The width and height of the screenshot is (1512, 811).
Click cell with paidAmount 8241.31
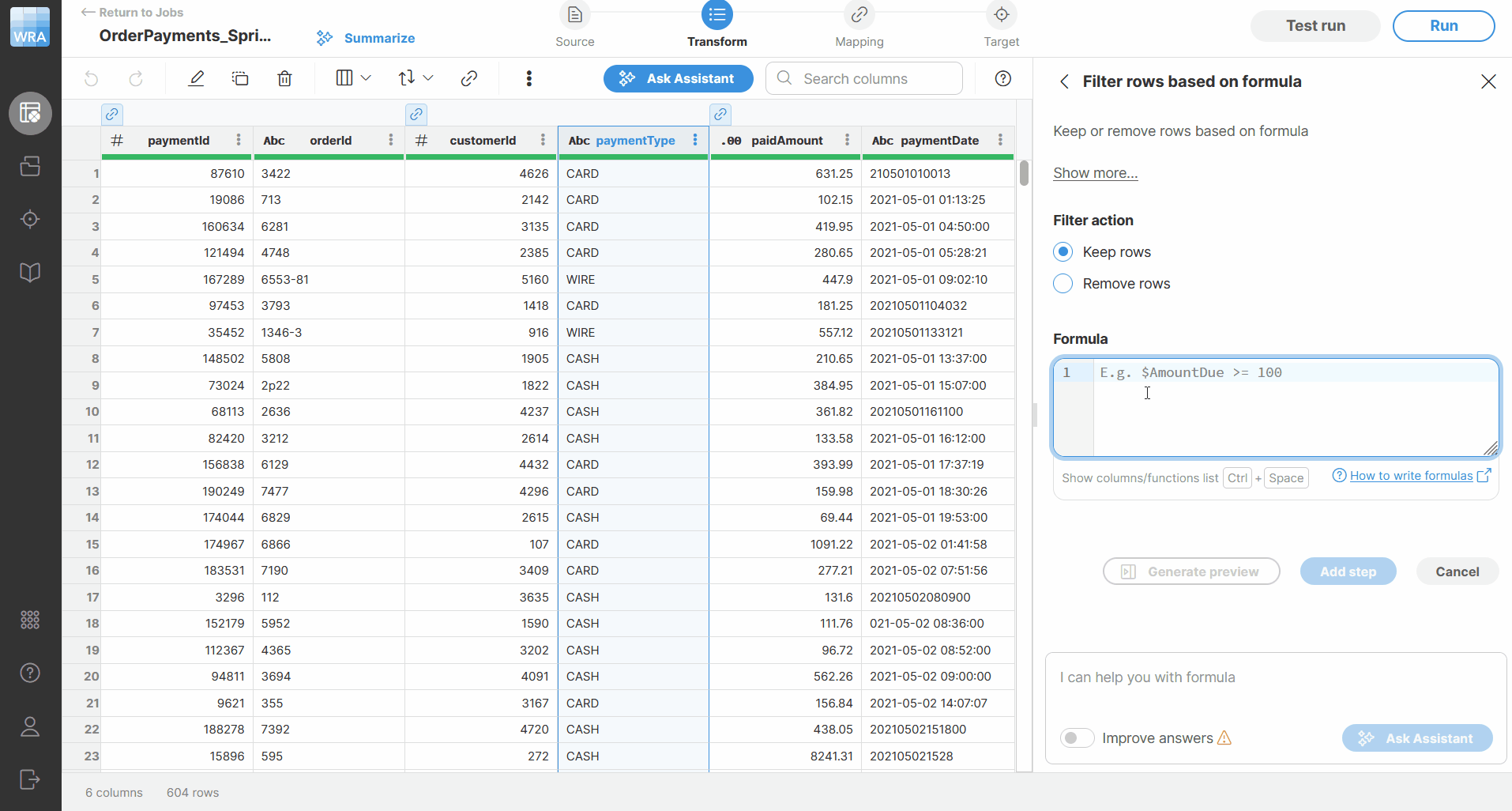(x=785, y=756)
